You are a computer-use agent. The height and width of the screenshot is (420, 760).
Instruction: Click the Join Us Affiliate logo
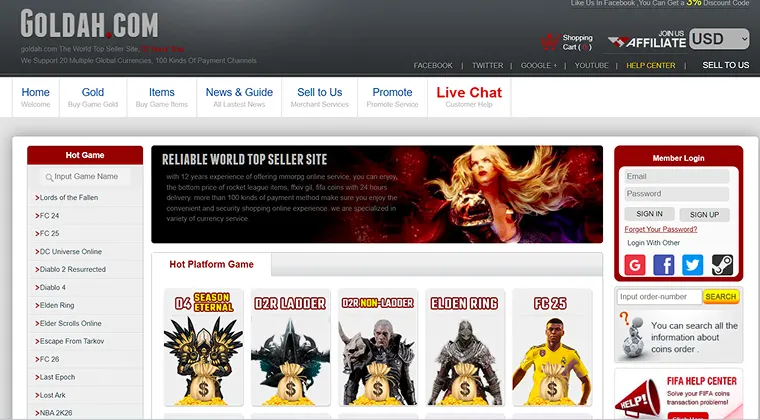coord(647,39)
